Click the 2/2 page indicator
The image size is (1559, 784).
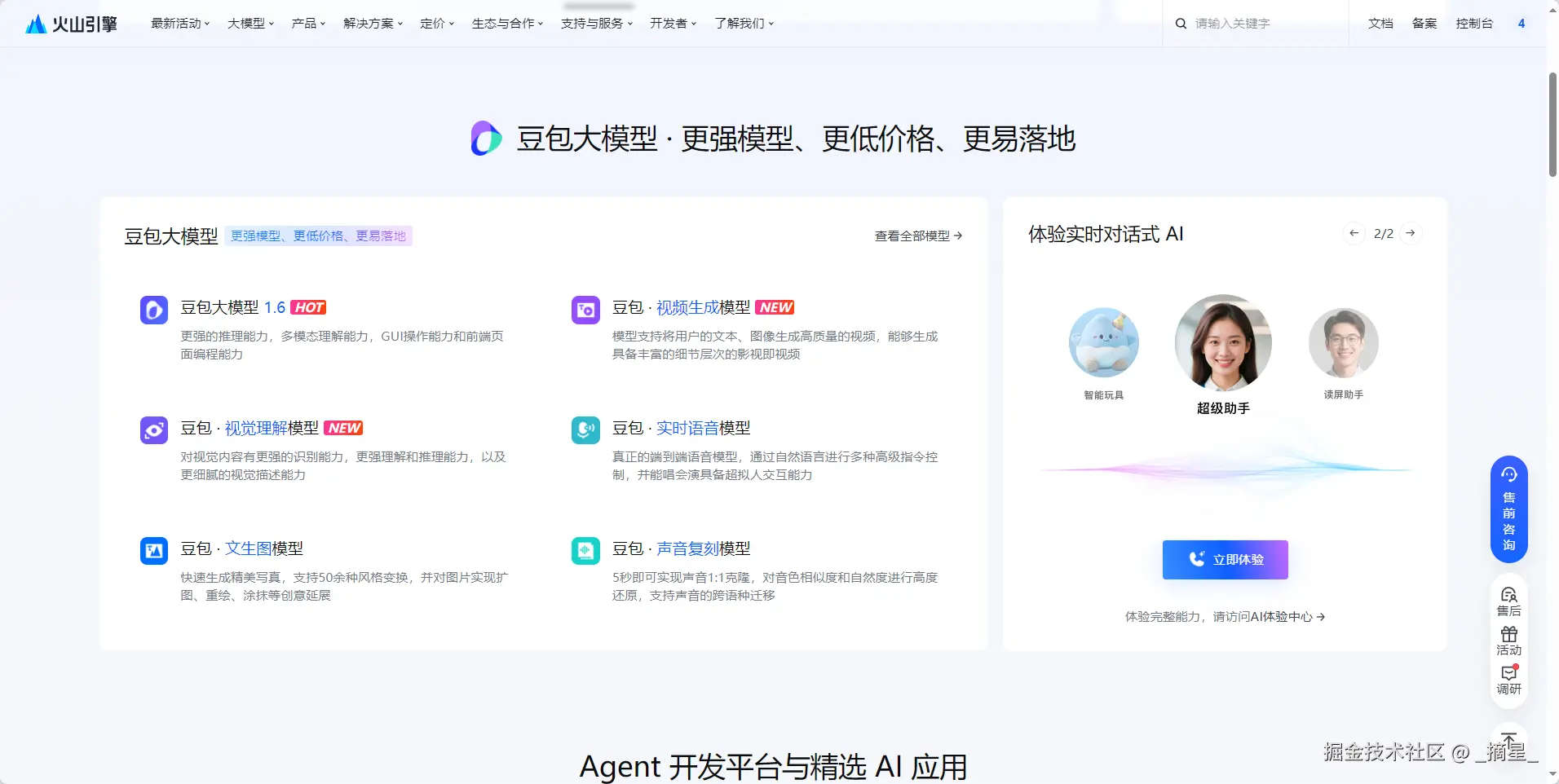point(1383,234)
